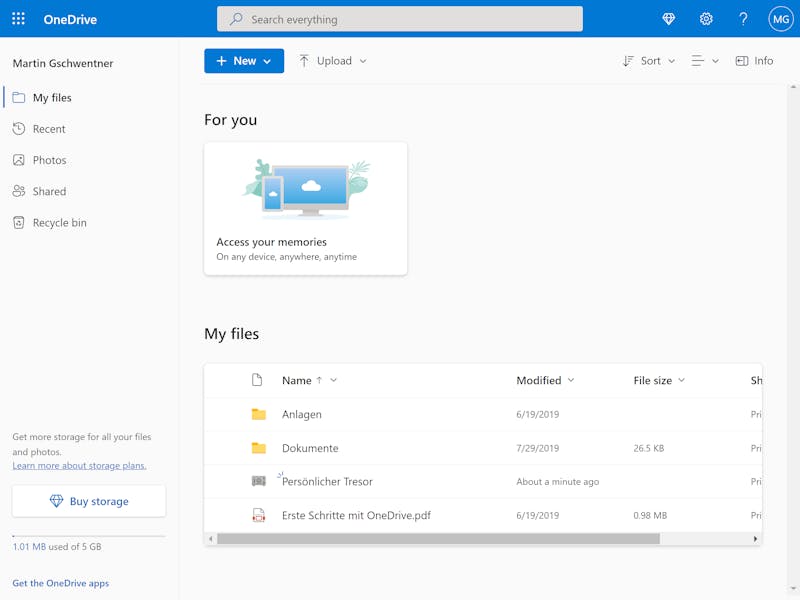Open Learn more about storage plans link
Screen dimensions: 800x600
click(x=79, y=465)
